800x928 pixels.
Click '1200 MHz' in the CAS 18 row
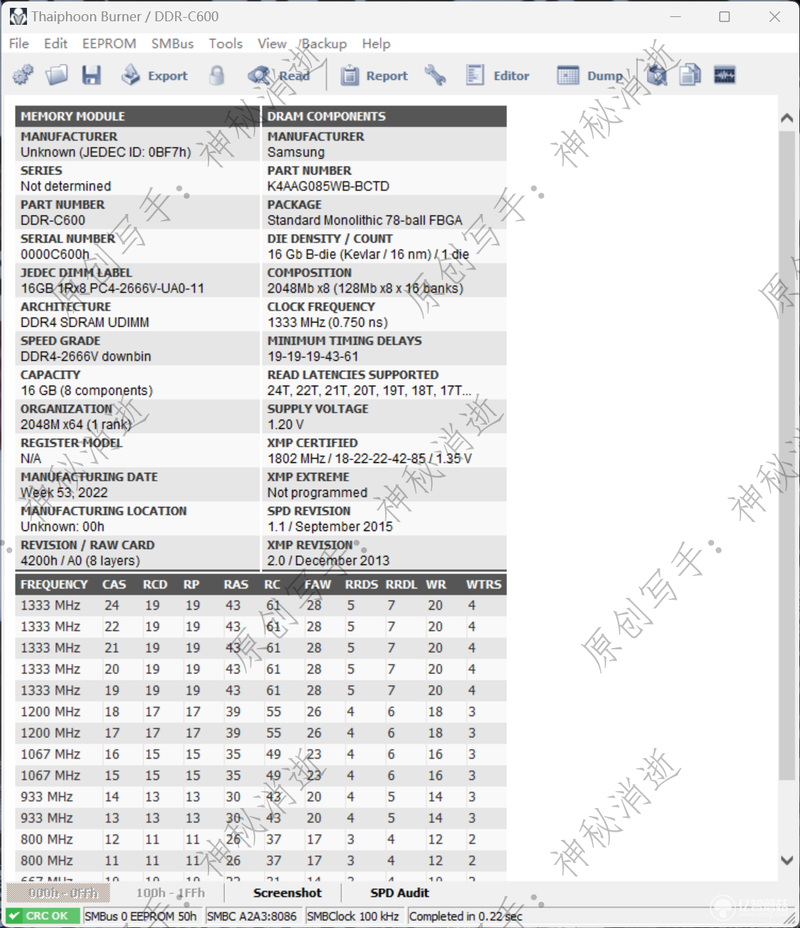click(50, 712)
